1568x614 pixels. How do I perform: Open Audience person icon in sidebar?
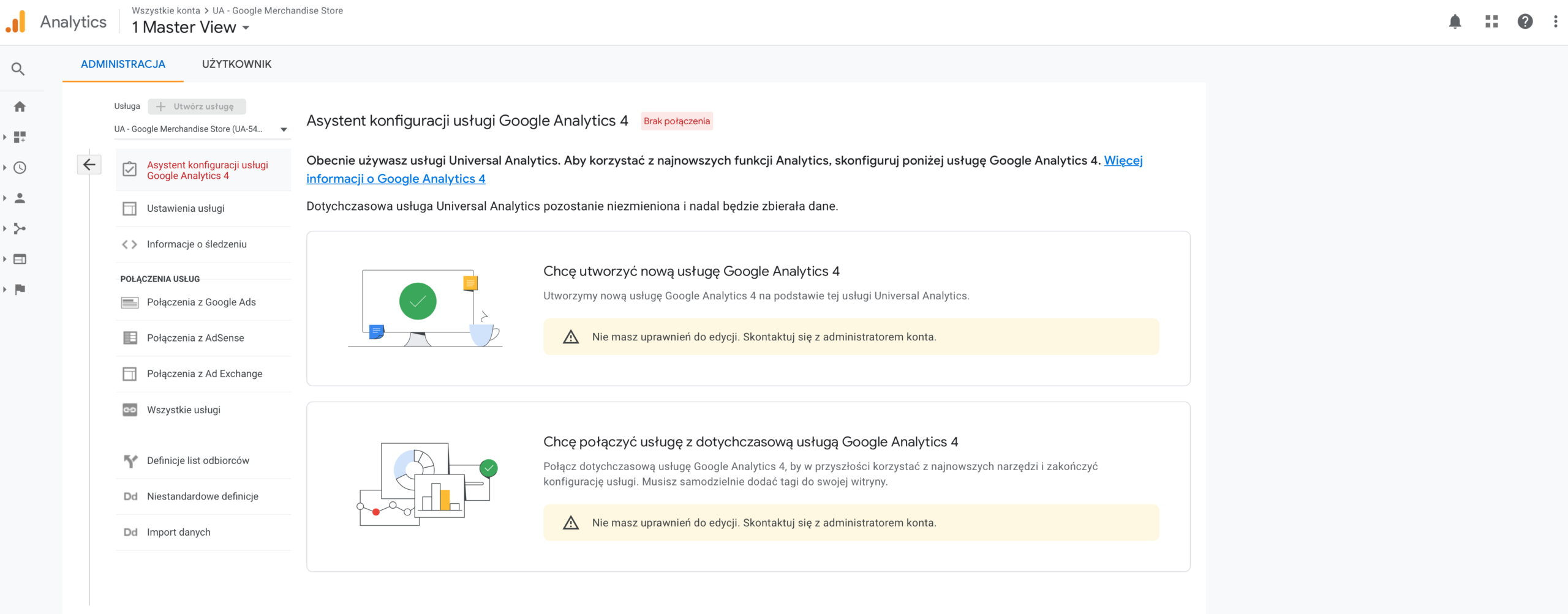click(20, 198)
